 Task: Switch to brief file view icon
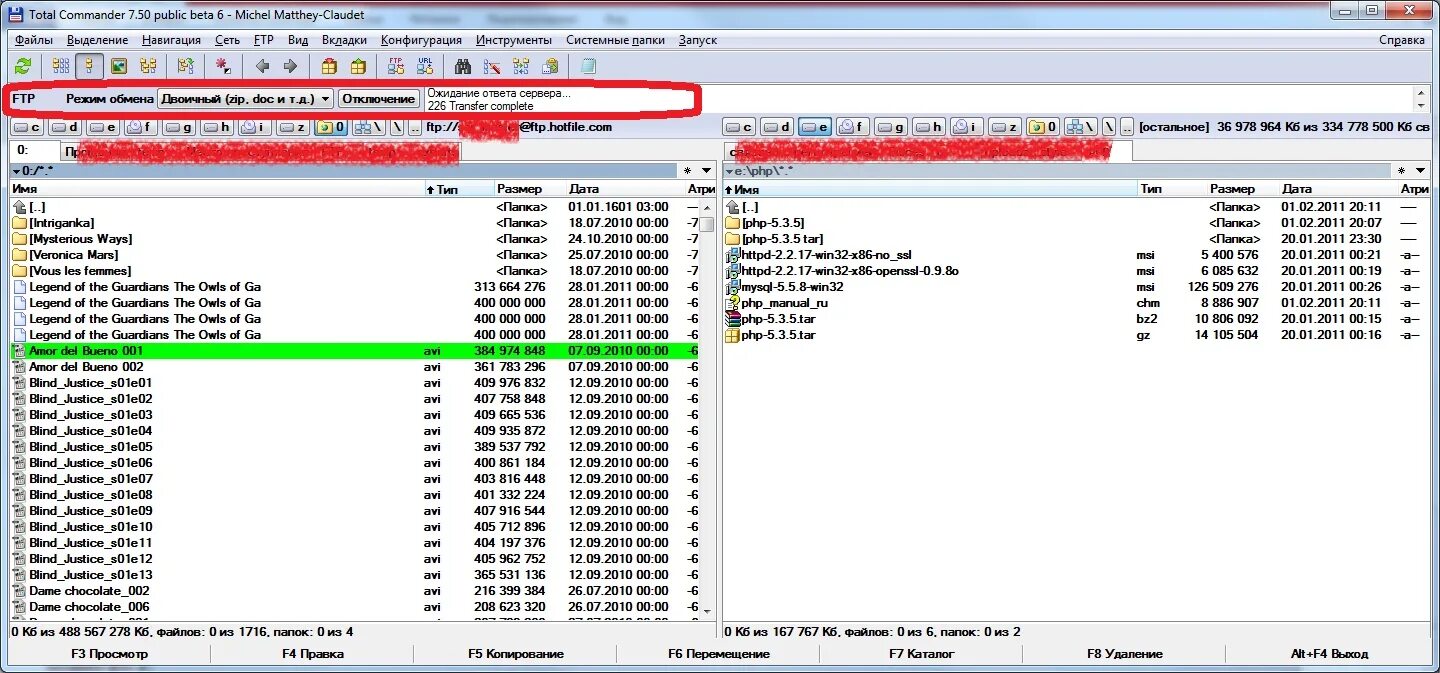pos(61,66)
